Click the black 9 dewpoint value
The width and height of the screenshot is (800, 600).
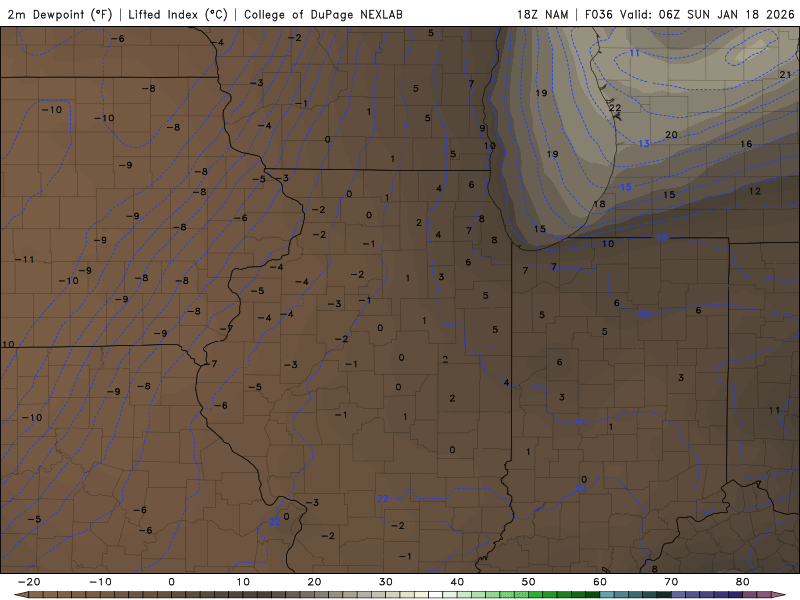[482, 128]
